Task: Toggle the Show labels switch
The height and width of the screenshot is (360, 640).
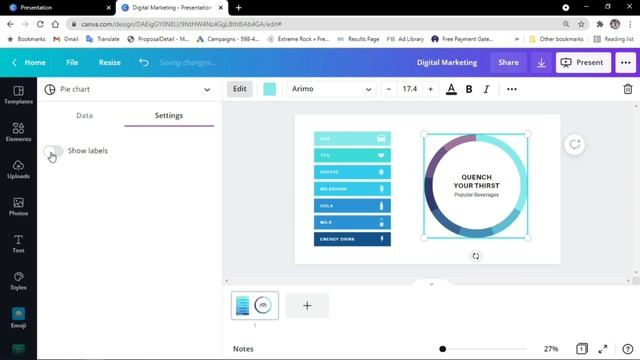Action: coord(53,151)
